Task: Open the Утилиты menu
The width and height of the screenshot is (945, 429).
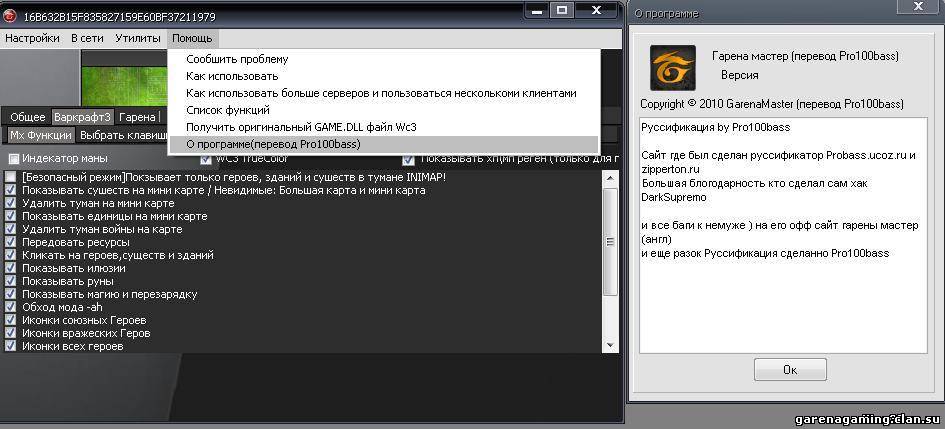Action: coord(137,38)
